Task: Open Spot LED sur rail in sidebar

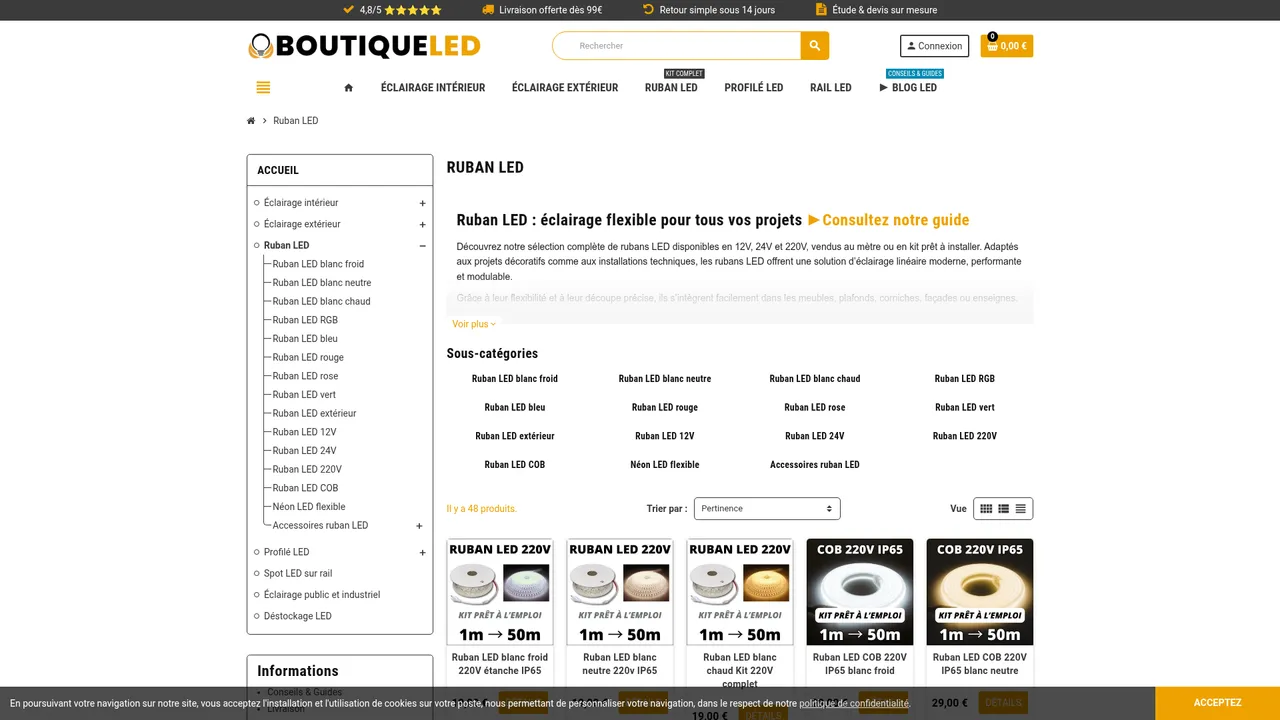Action: [x=298, y=574]
